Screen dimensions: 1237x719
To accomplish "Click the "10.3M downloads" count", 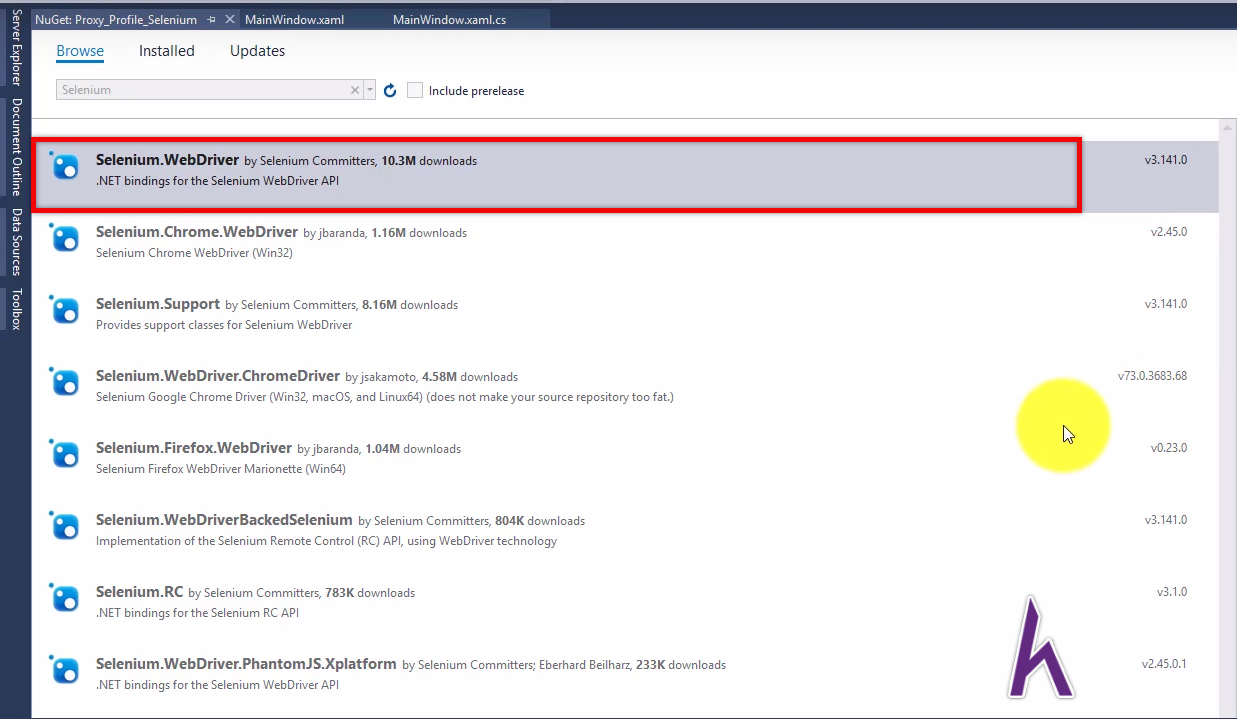I will point(429,161).
